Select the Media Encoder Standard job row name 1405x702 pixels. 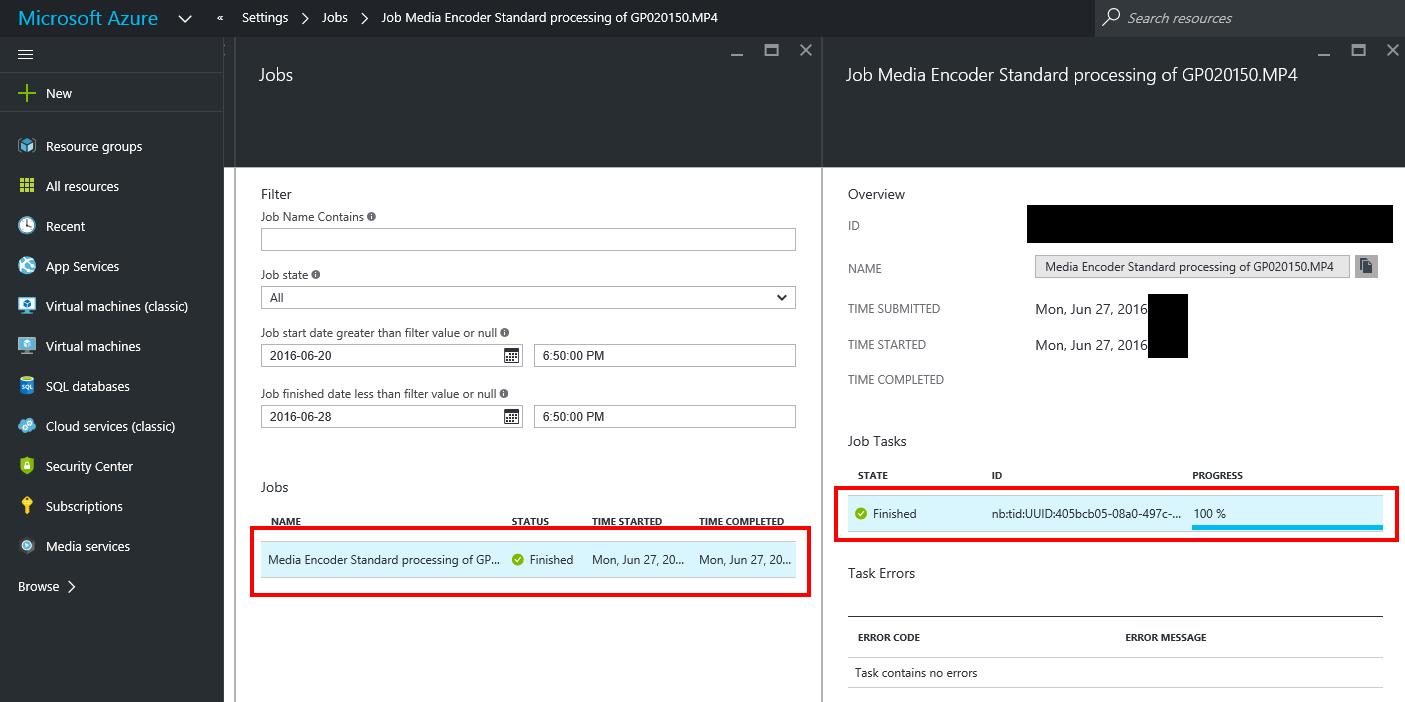coord(384,560)
